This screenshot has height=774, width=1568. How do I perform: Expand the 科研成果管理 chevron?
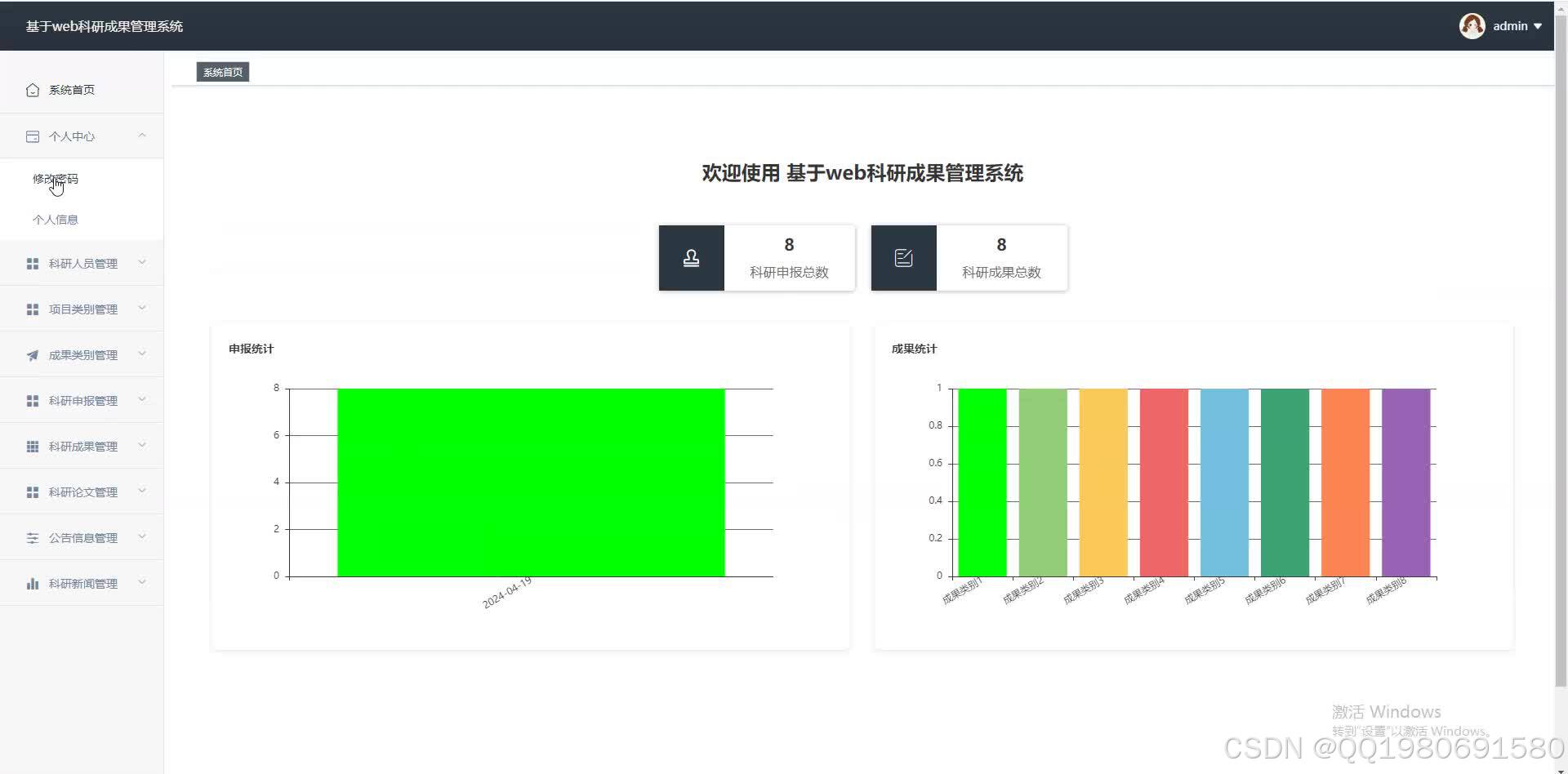(142, 445)
